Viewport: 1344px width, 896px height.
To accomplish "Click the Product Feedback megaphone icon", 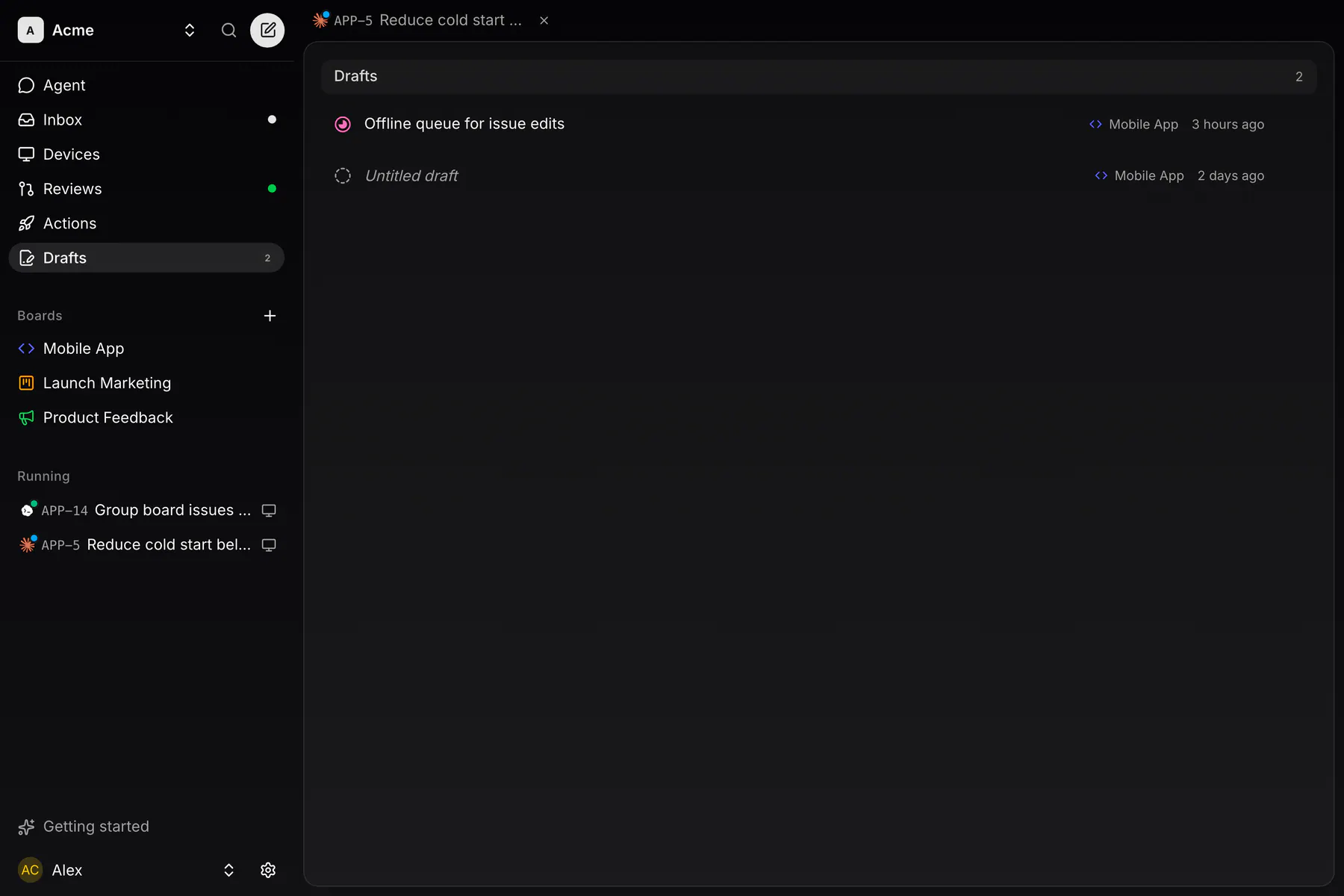I will [26, 417].
